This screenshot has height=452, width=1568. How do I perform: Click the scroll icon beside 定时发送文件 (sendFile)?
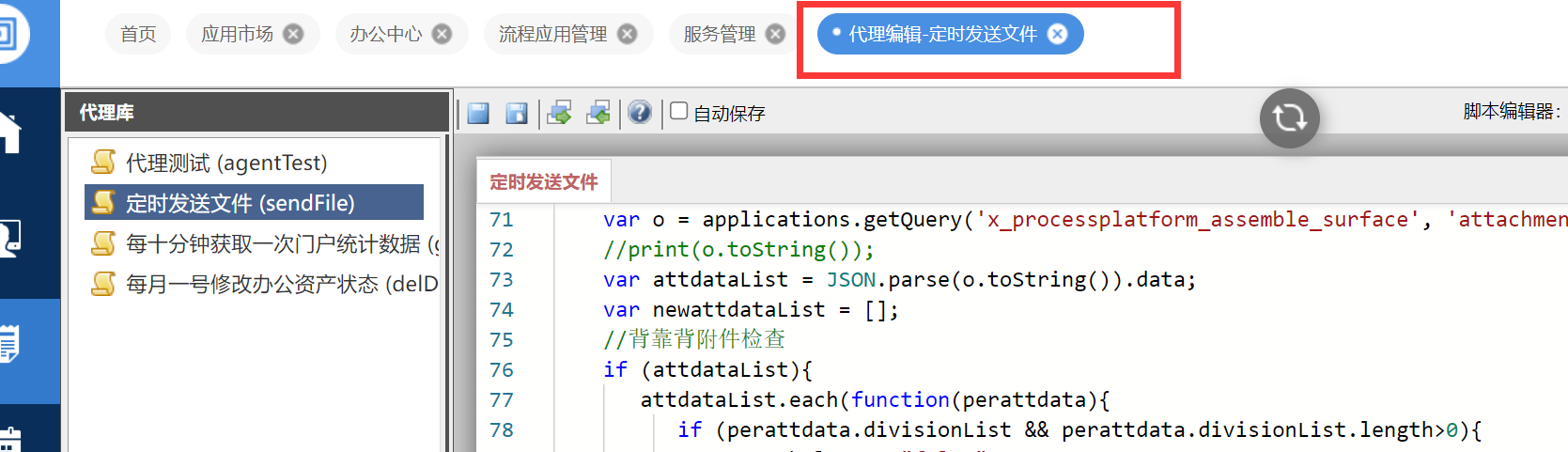[x=103, y=202]
